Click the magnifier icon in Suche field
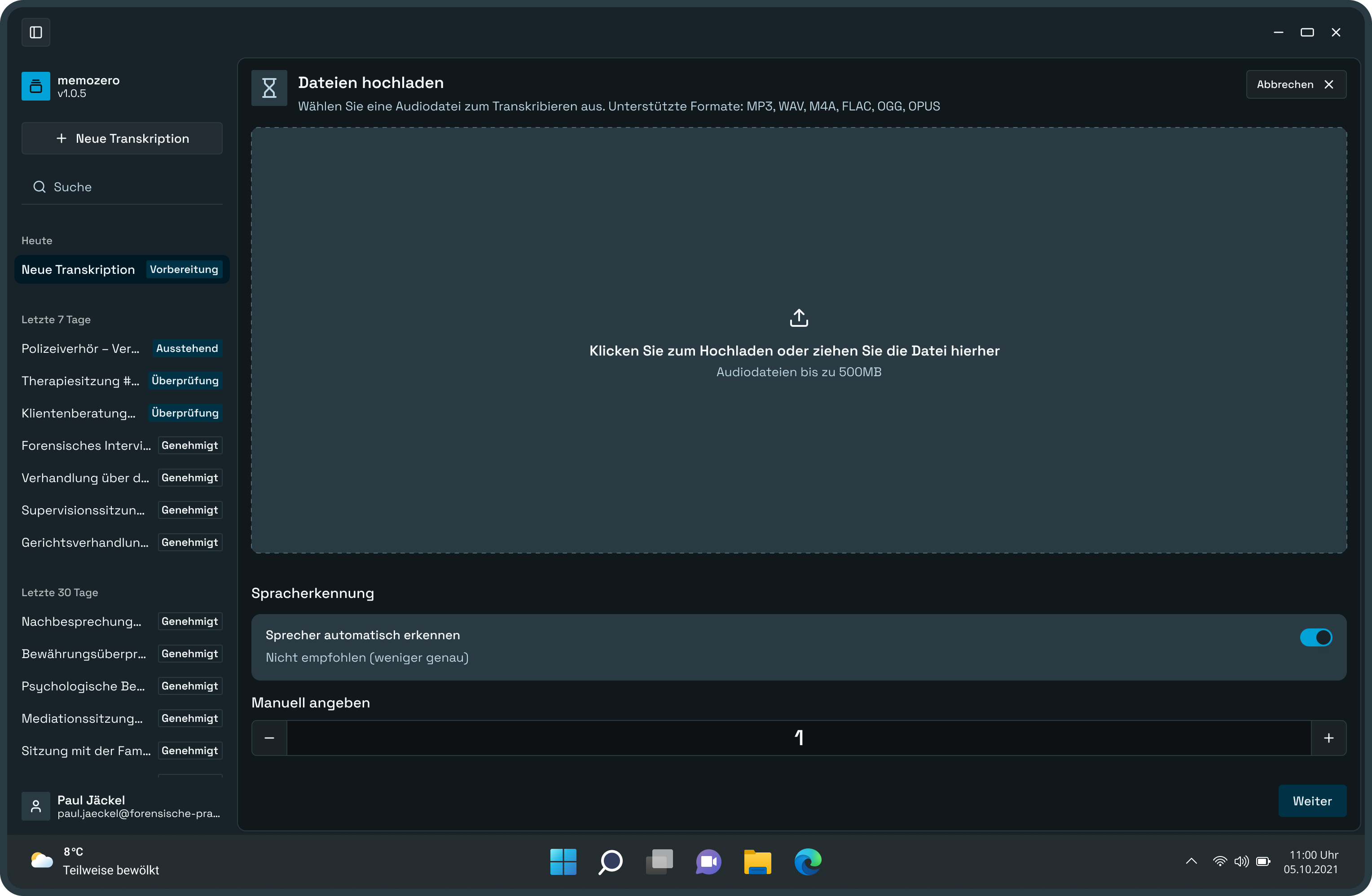1372x896 pixels. click(39, 187)
